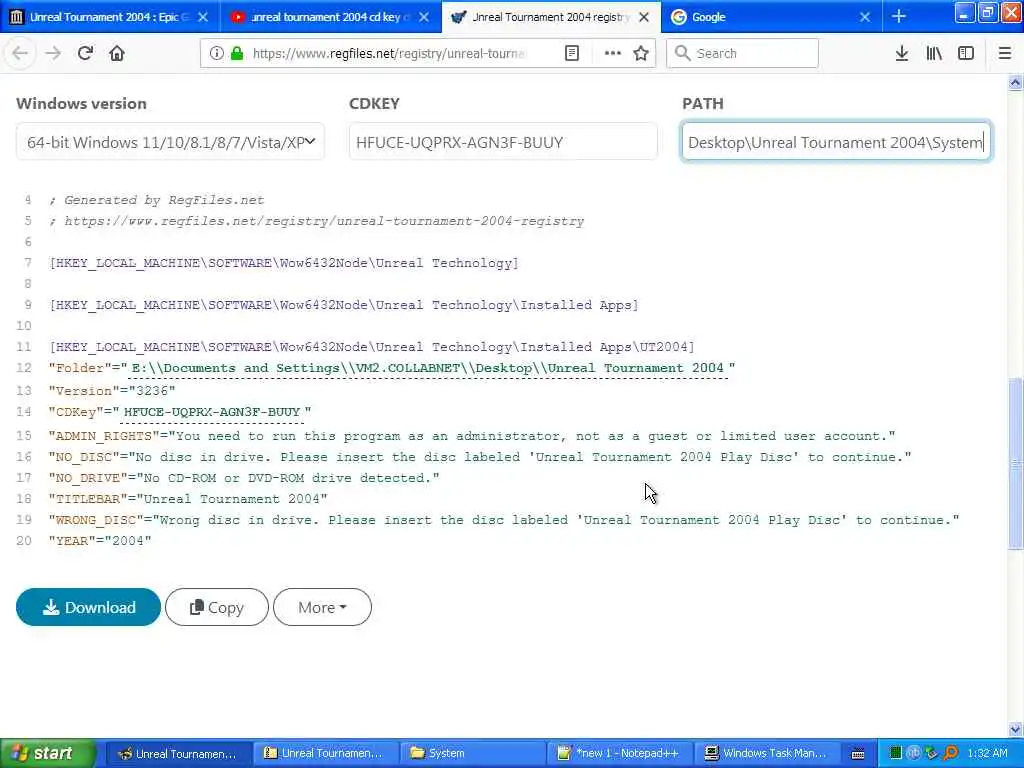
Task: Click the "NO_DRIVE" line 17 text
Action: coord(244,478)
